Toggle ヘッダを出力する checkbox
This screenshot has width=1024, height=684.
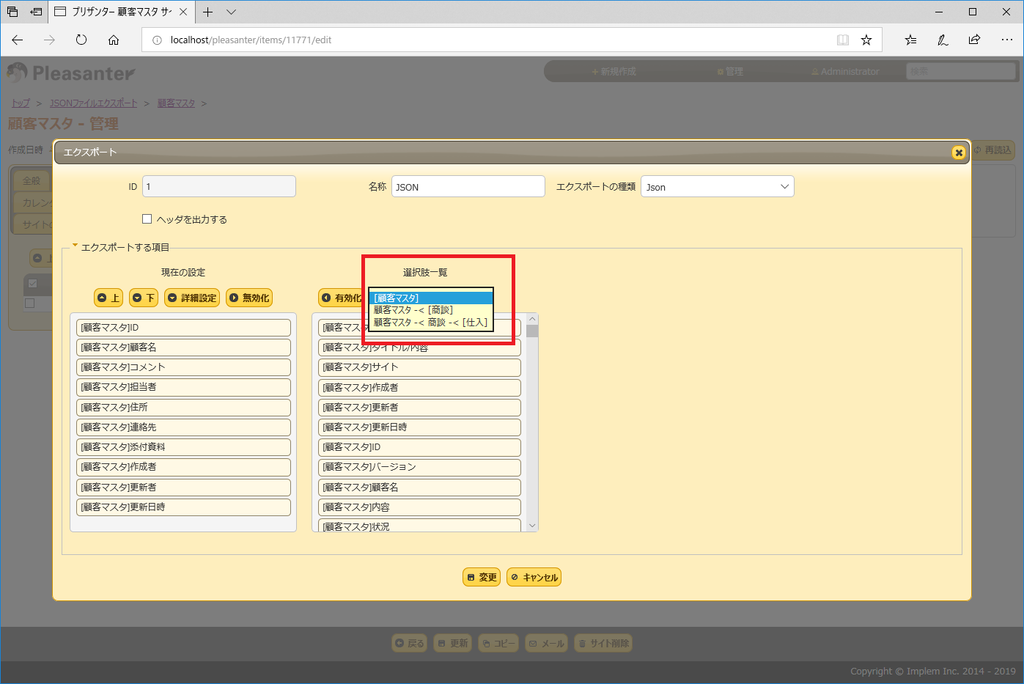[147, 220]
